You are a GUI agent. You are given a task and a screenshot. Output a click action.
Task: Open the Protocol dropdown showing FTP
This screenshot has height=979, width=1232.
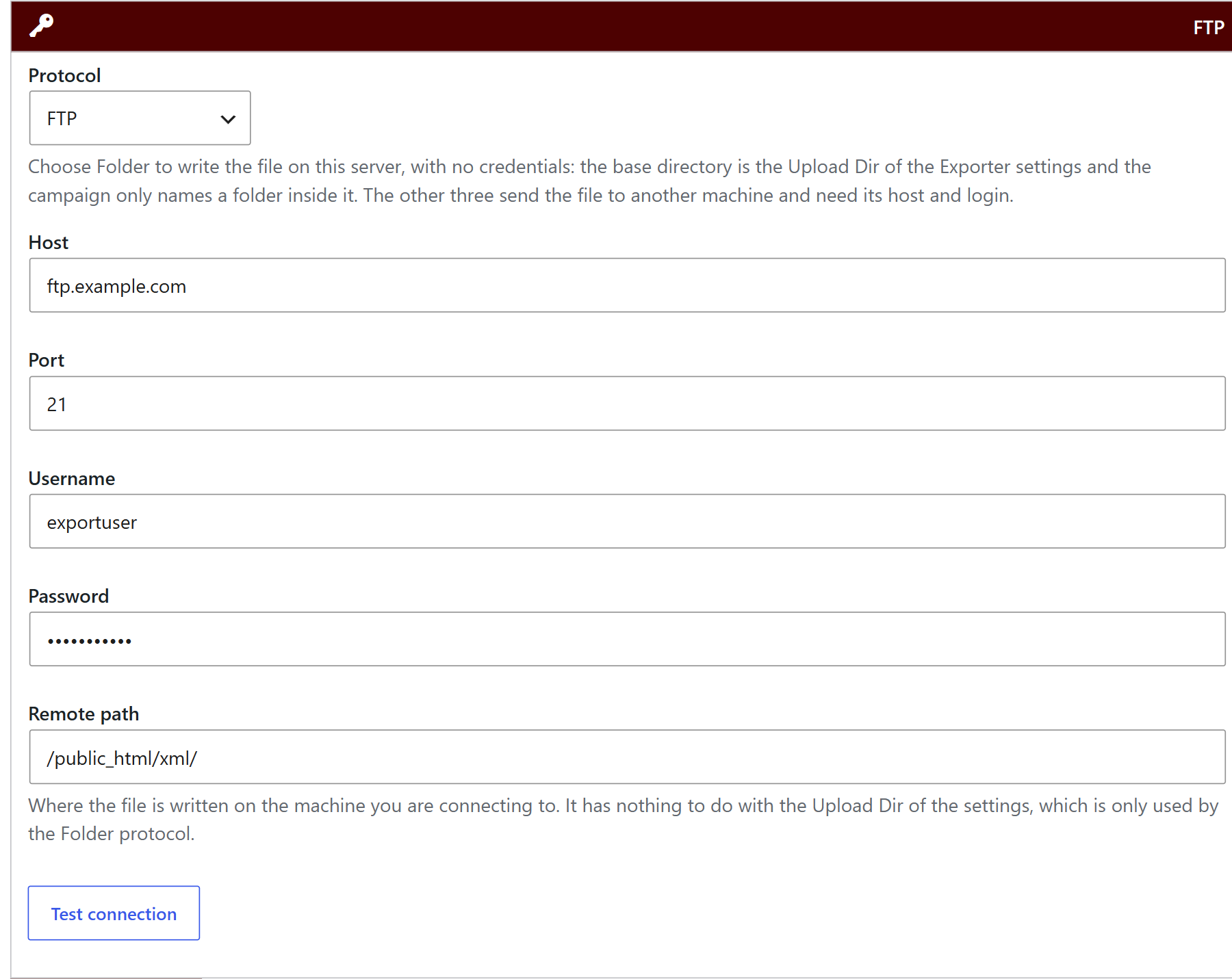(140, 118)
